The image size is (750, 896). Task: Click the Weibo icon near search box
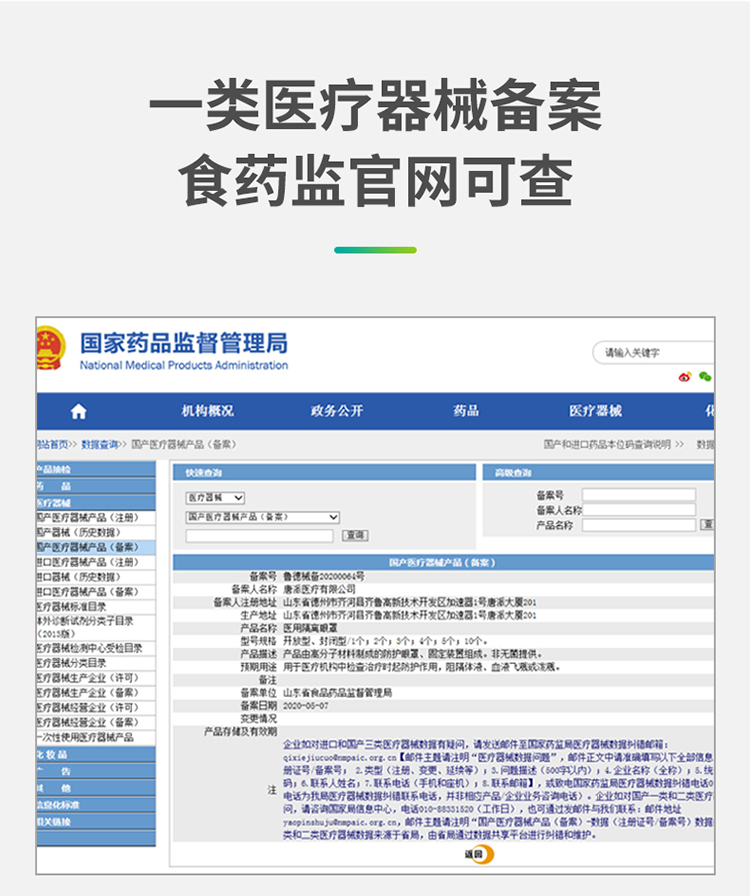pyautogui.click(x=685, y=377)
